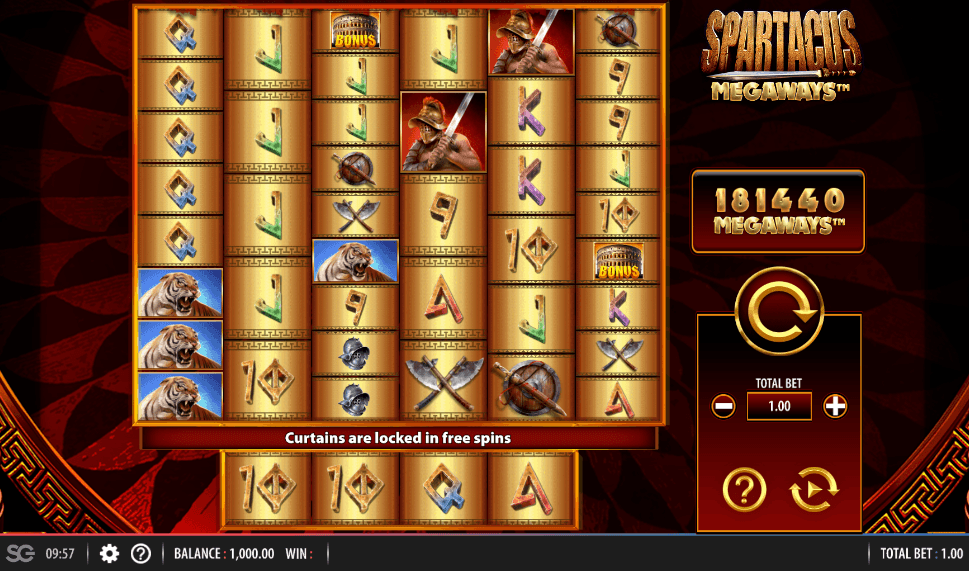
Task: Decrease total bet with minus button
Action: 723,407
